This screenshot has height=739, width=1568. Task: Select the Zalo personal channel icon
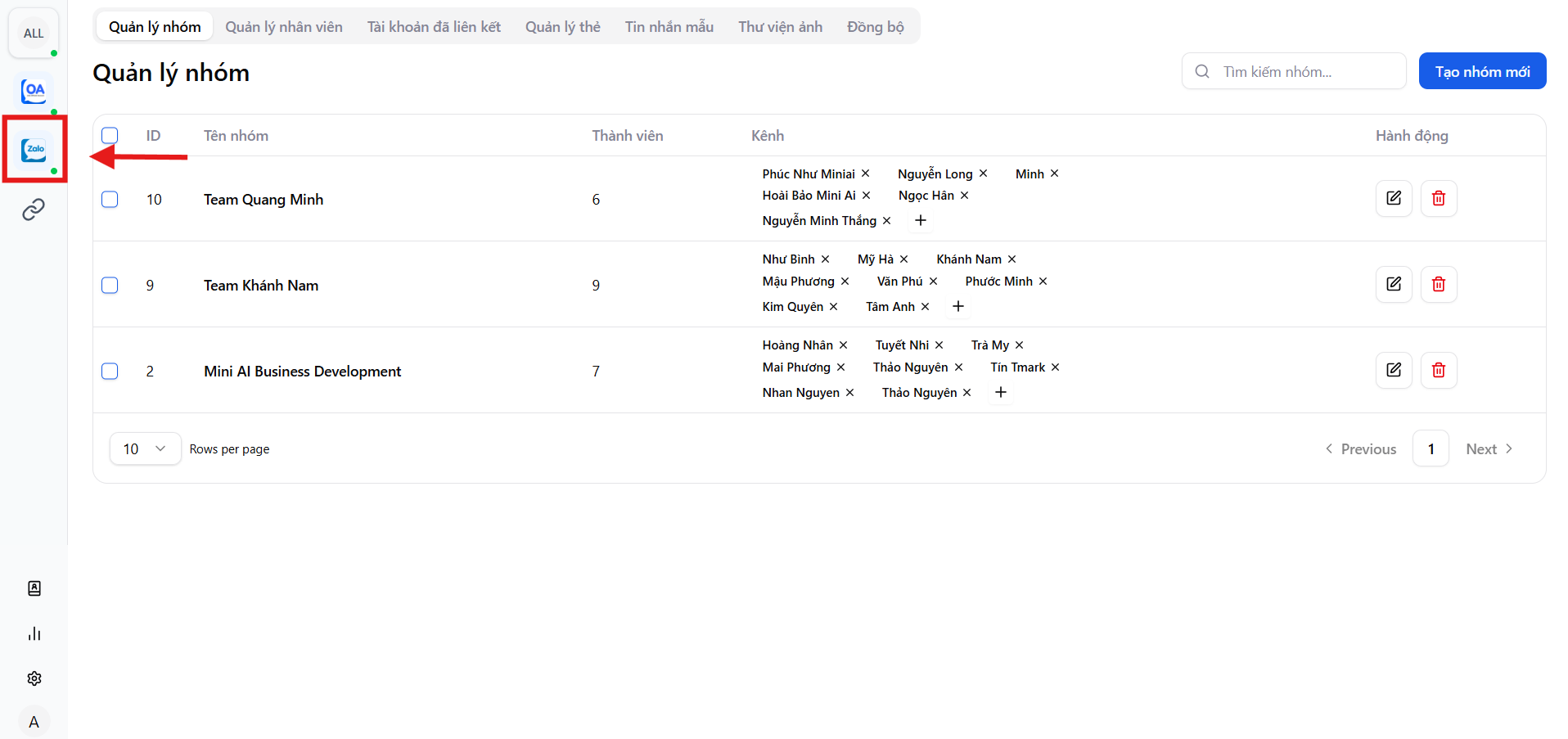point(34,150)
